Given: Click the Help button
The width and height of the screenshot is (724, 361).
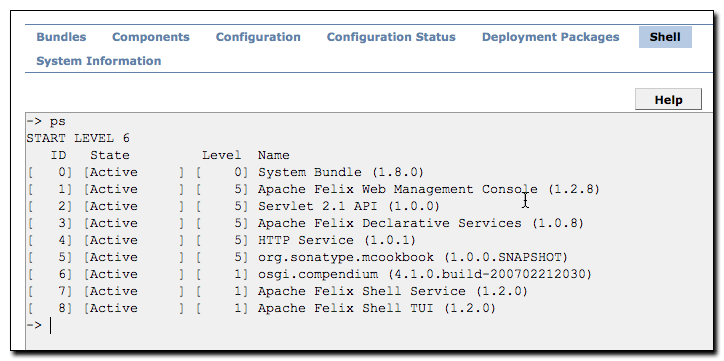Looking at the screenshot, I should click(668, 100).
